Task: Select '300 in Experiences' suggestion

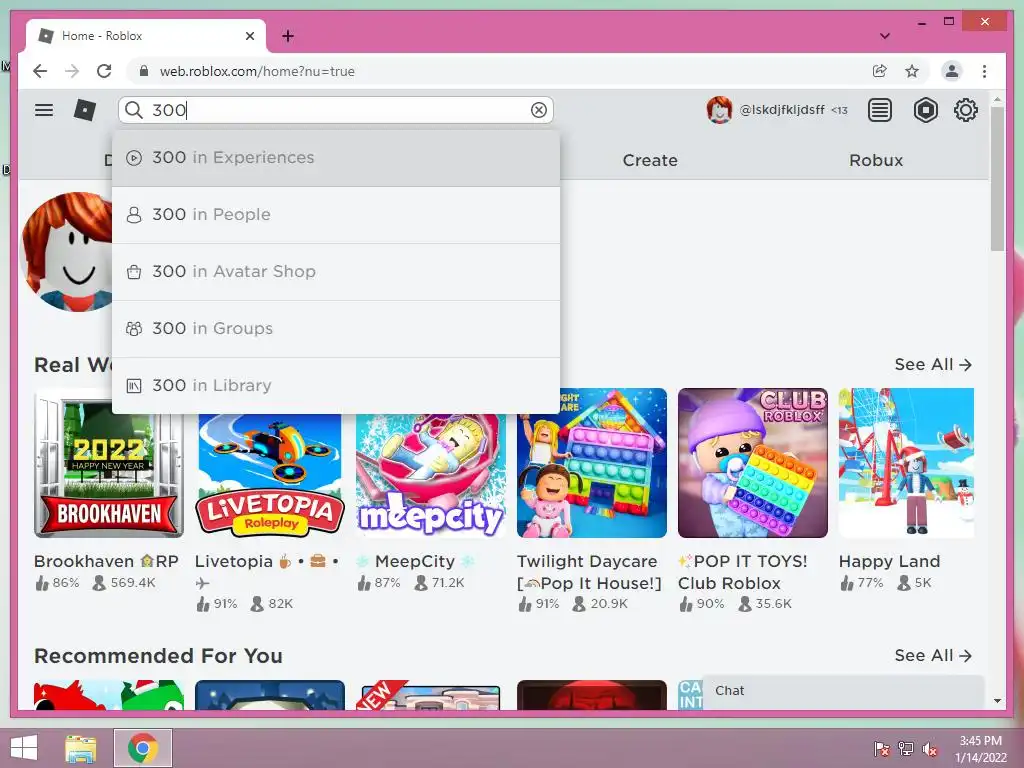Action: pyautogui.click(x=336, y=158)
